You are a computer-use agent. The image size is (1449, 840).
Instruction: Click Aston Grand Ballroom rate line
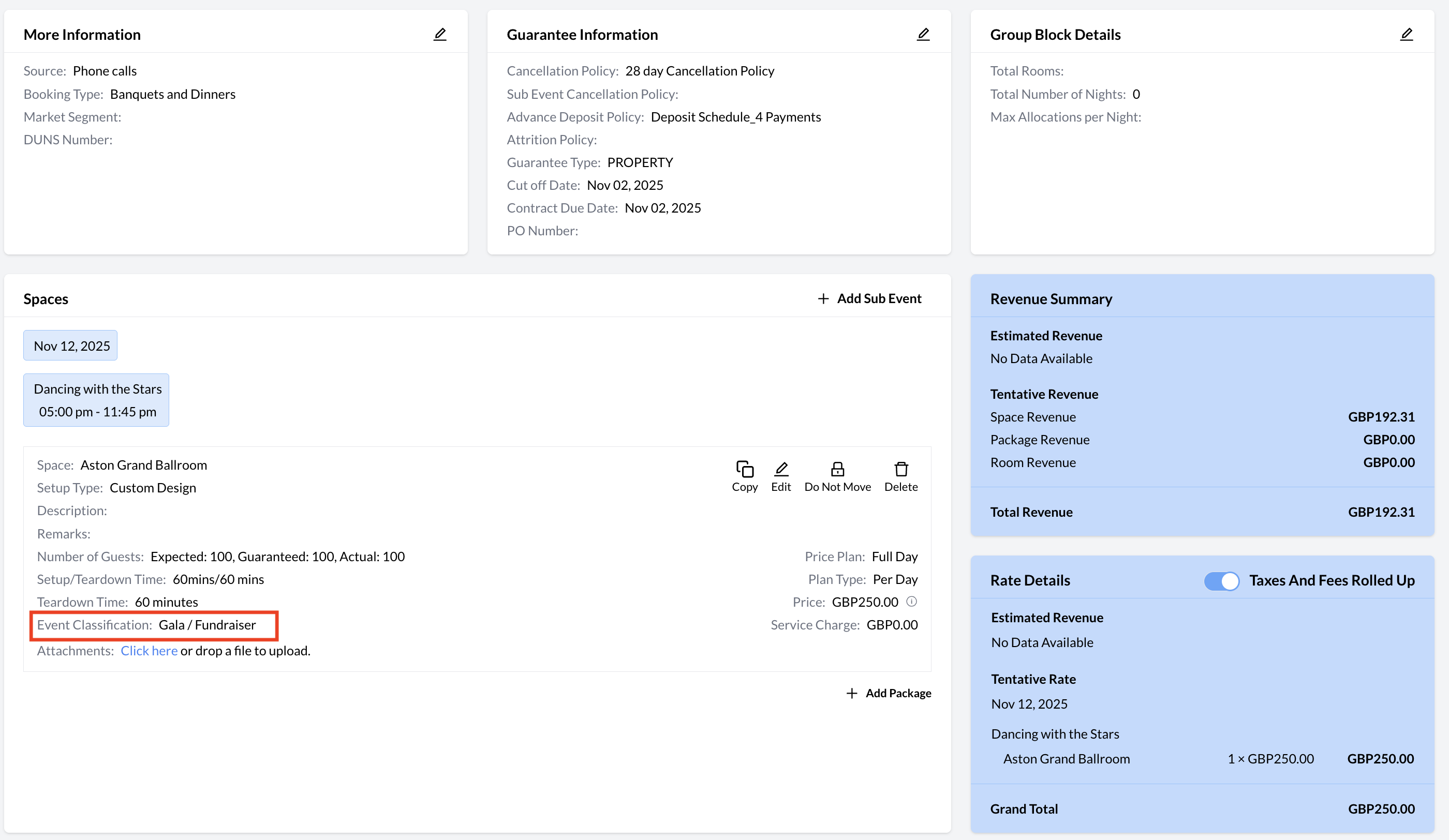pyautogui.click(x=1066, y=759)
